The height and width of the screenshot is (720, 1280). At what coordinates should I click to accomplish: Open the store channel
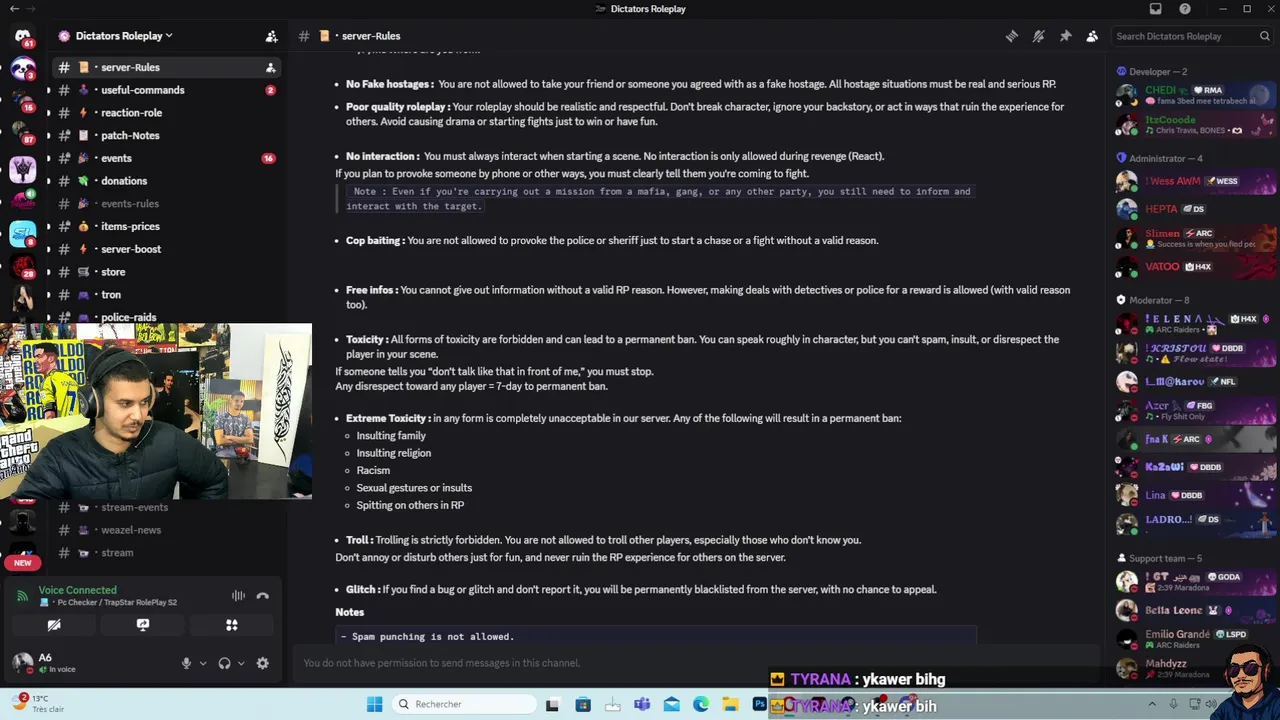tap(166, 272)
